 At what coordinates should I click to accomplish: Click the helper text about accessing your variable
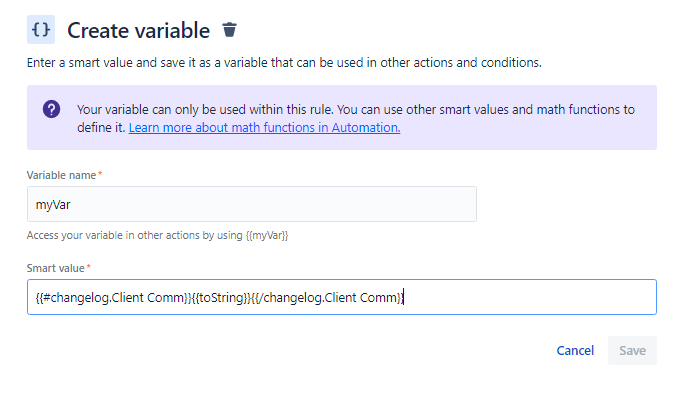157,235
